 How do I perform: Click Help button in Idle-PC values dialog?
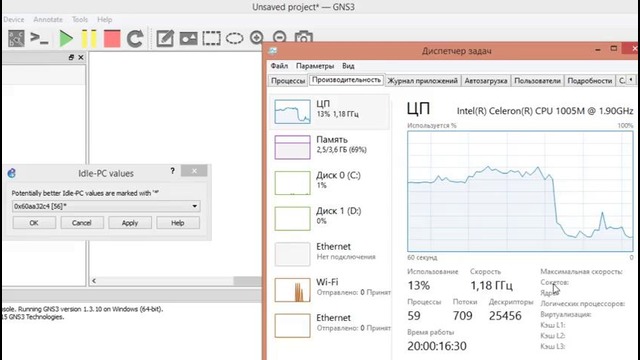point(178,223)
